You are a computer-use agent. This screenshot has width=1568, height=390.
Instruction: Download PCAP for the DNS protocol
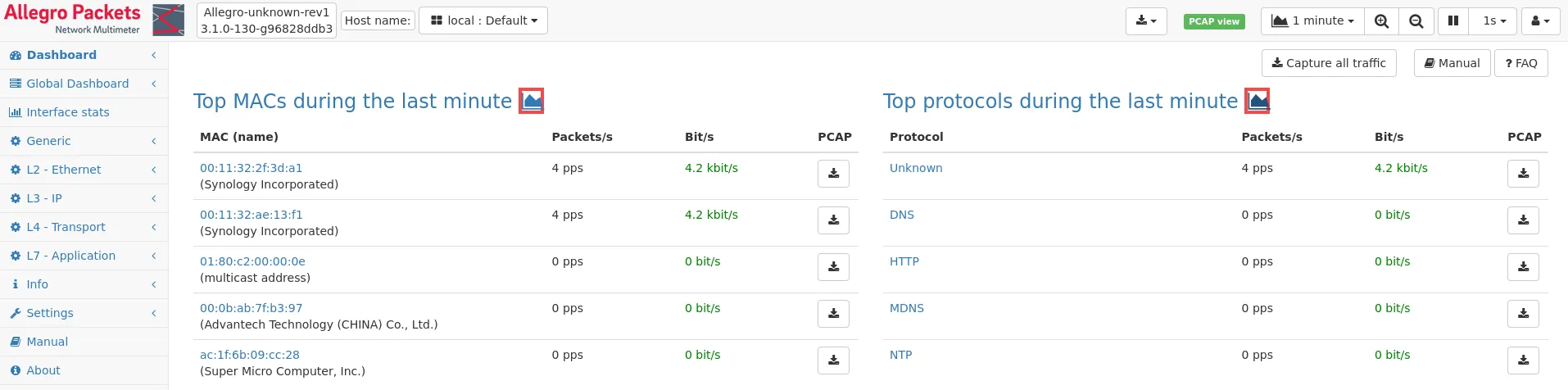pos(1523,220)
